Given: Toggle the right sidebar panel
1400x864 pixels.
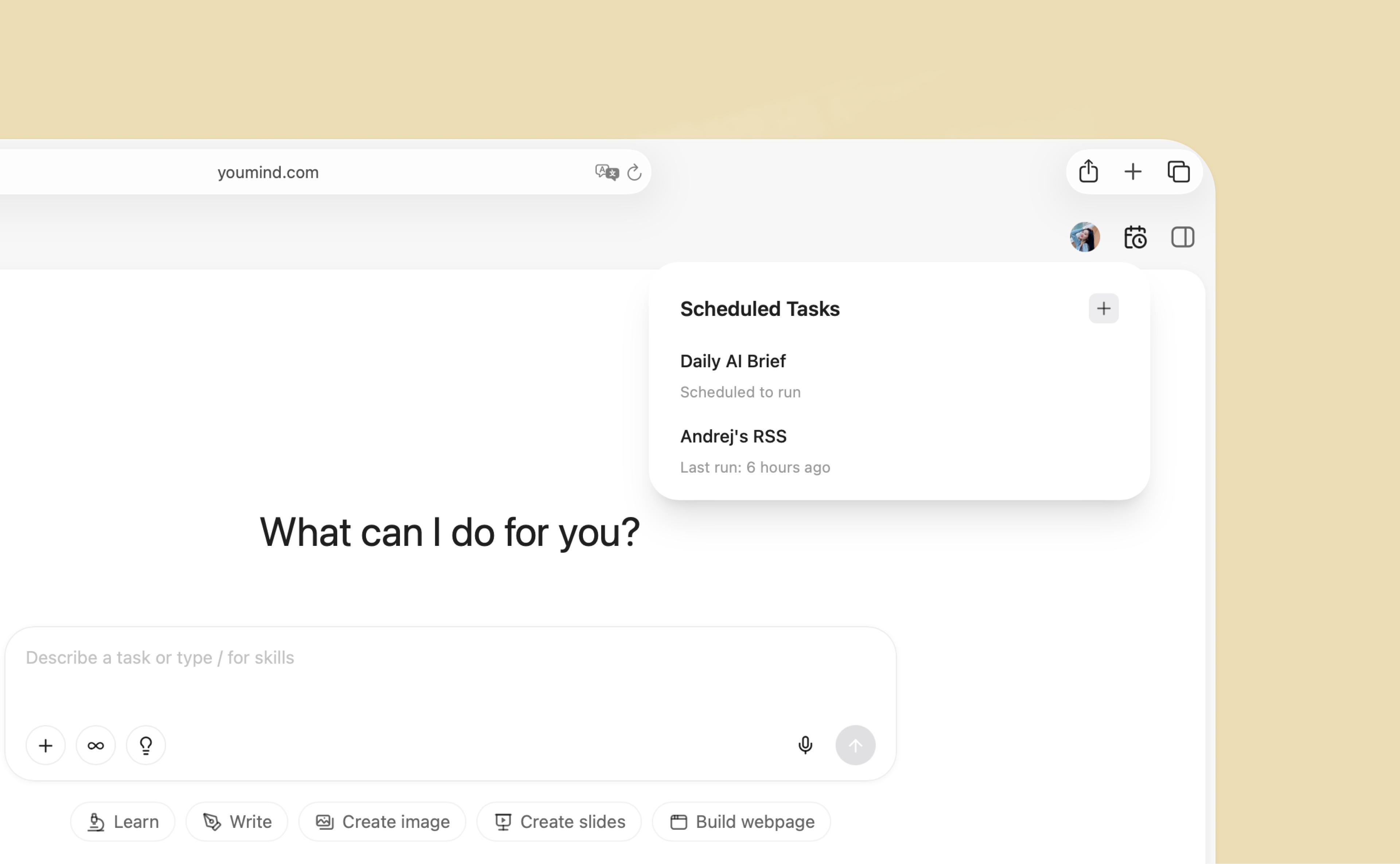Looking at the screenshot, I should coord(1182,237).
